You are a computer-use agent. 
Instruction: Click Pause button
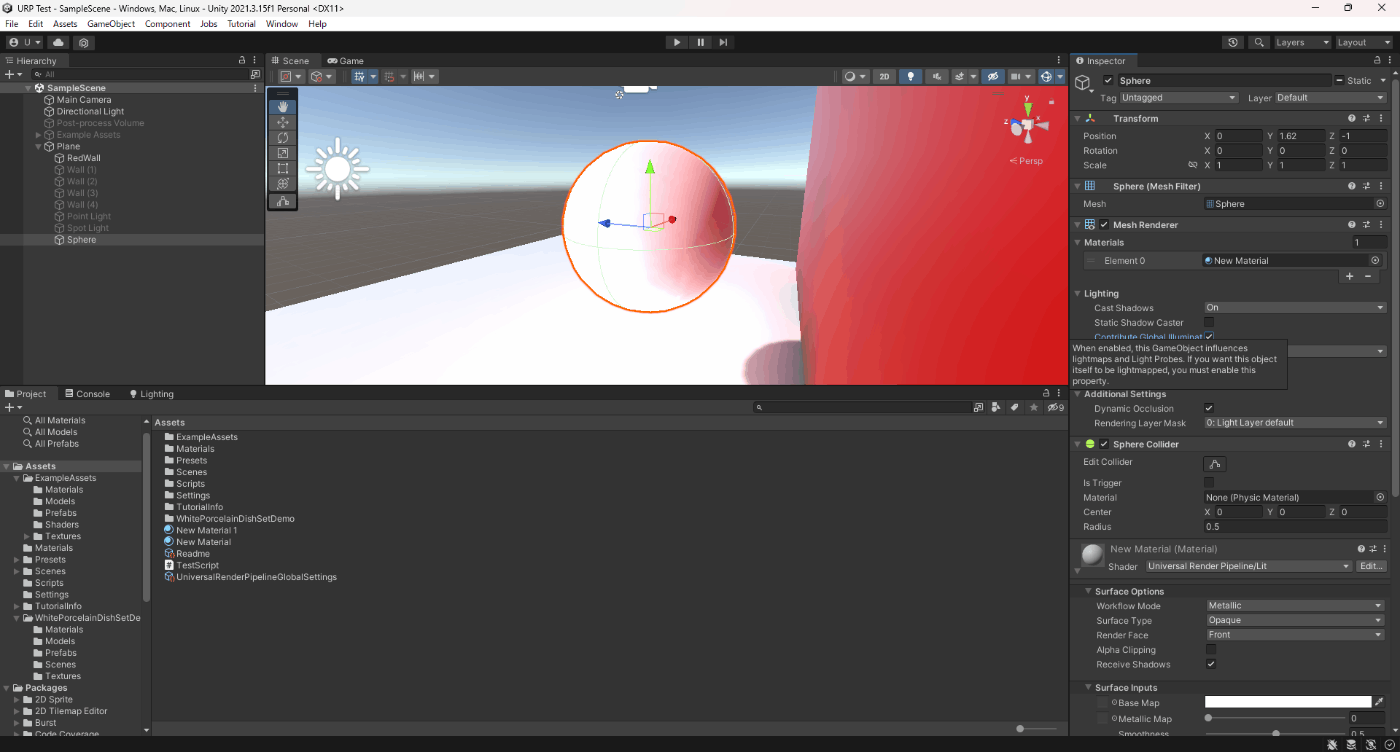coord(700,43)
